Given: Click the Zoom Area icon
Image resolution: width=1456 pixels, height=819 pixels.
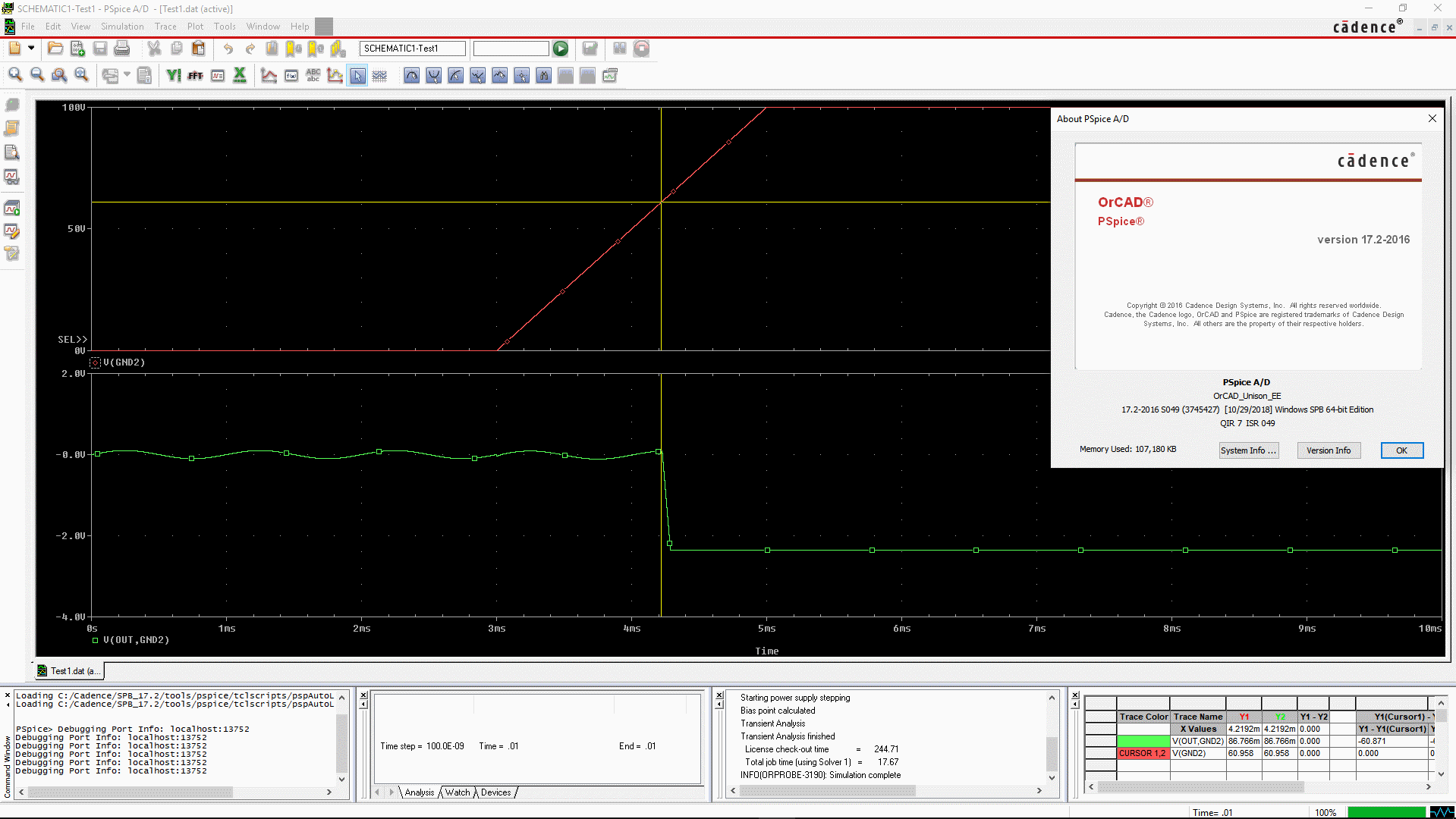Looking at the screenshot, I should (x=59, y=75).
